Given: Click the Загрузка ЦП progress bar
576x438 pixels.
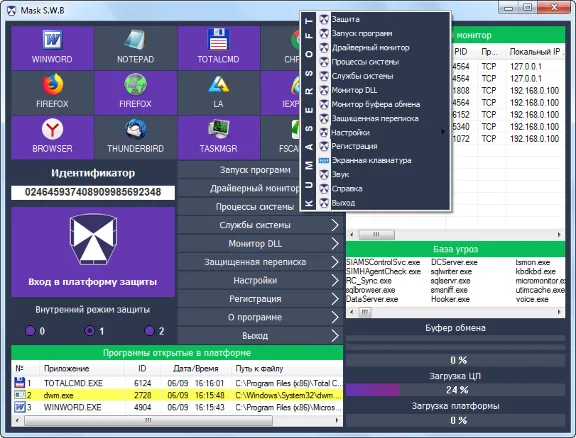Looking at the screenshot, I should [456, 390].
